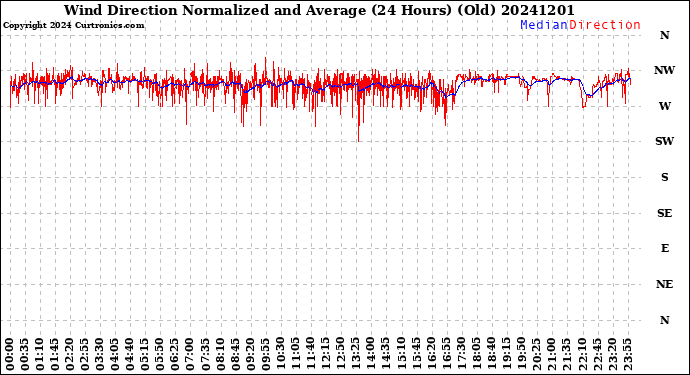Click the '02:20' time label
Screen dimensions: 690x375
(70, 354)
